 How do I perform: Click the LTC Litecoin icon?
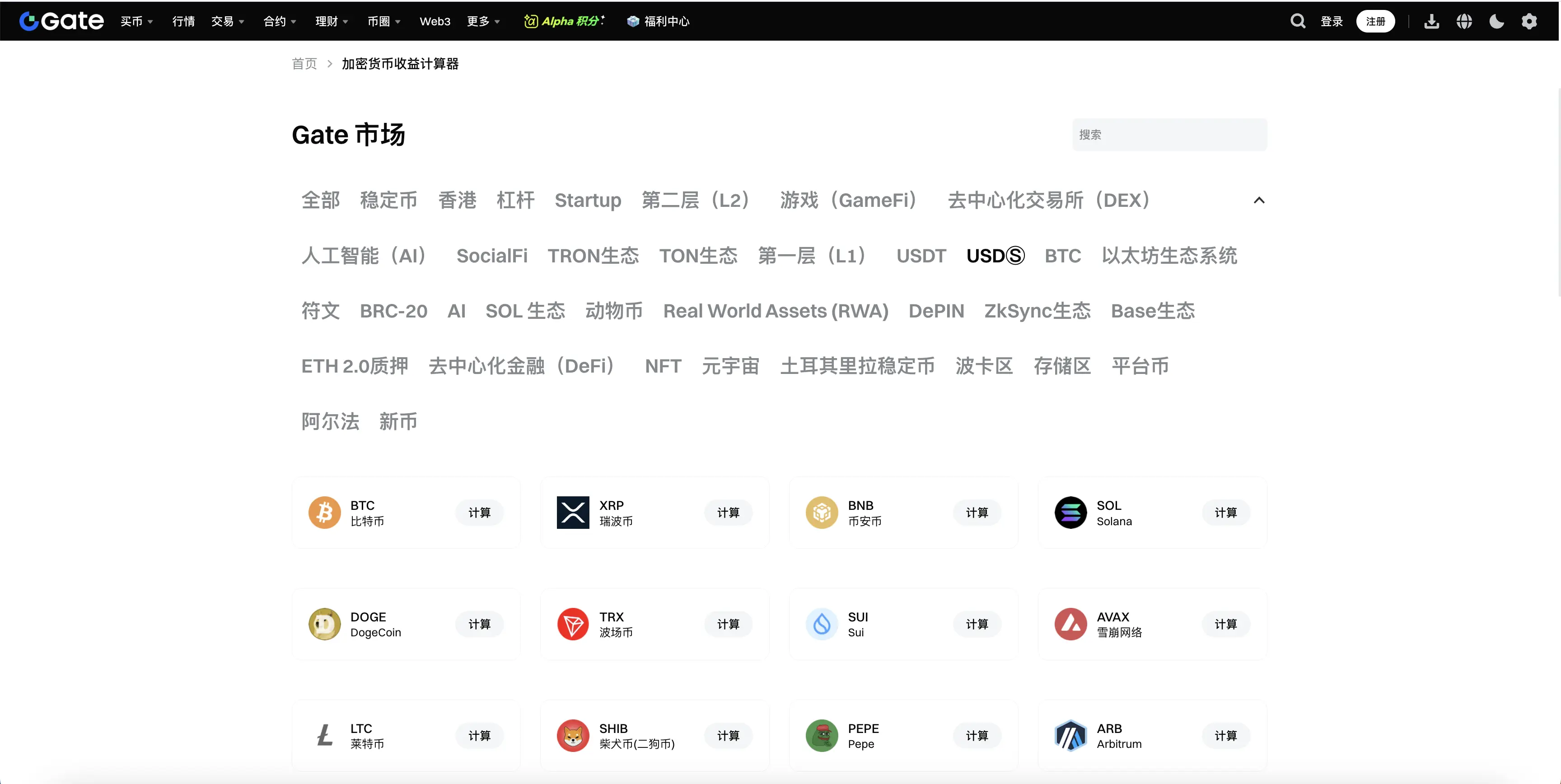[x=324, y=736]
